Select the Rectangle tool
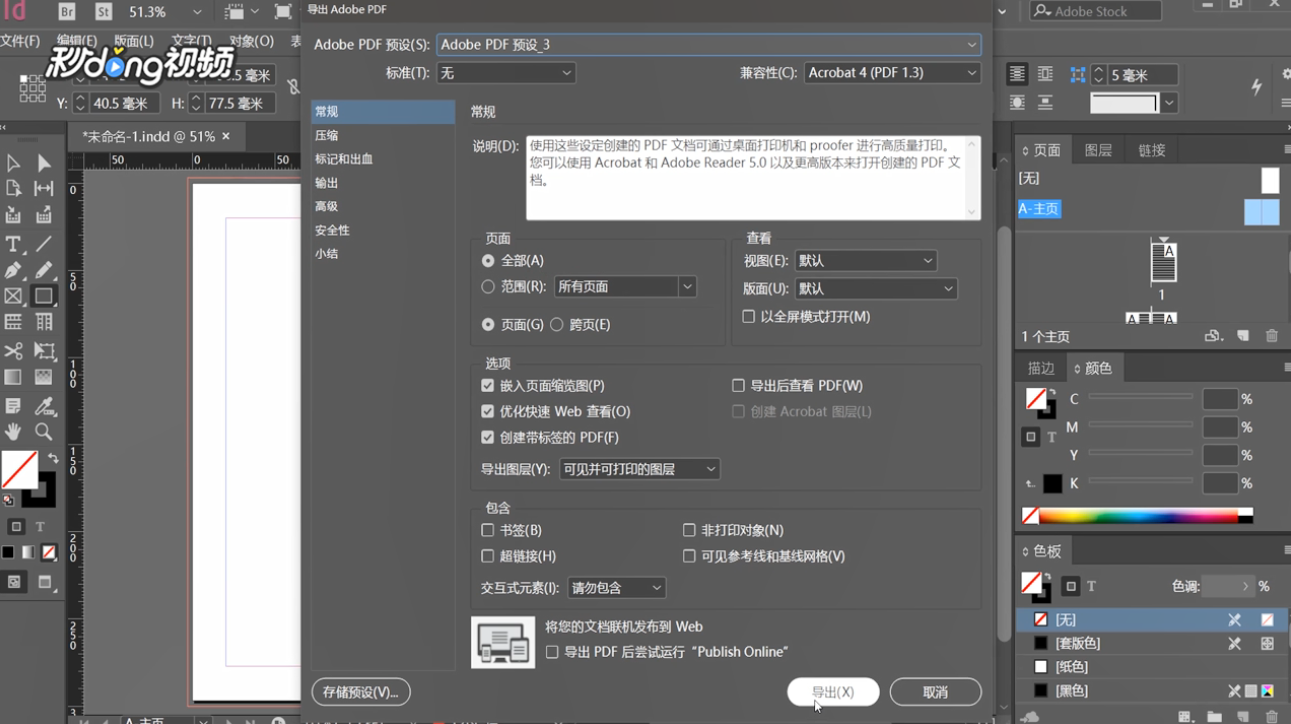This screenshot has width=1291, height=724. 44,296
